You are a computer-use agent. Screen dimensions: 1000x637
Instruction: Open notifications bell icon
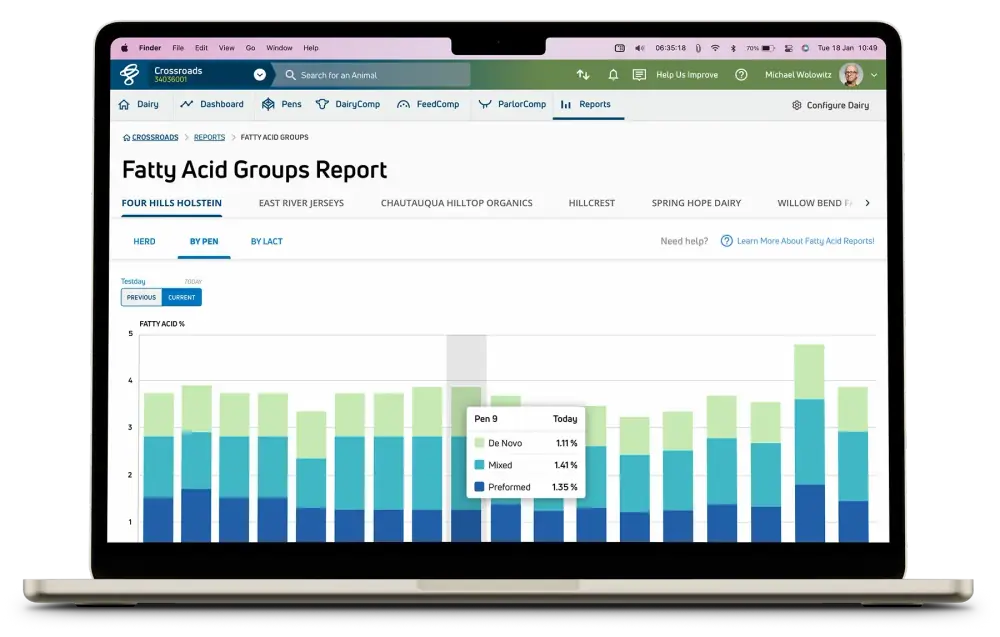(613, 75)
